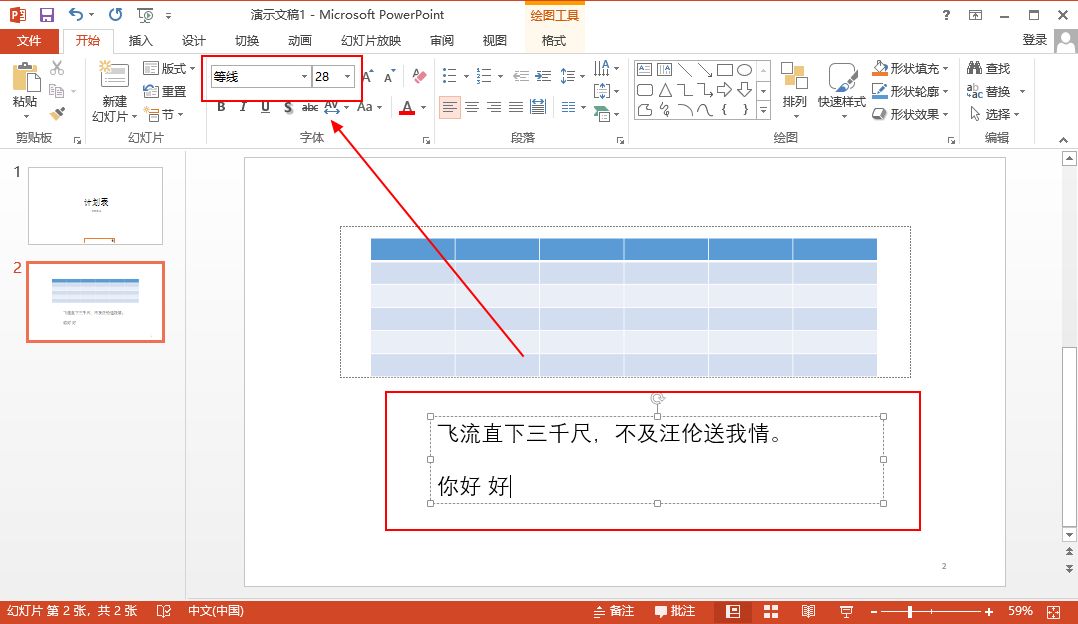This screenshot has height=624, width=1078.
Task: Expand the font size dropdown showing 28
Action: coord(348,77)
